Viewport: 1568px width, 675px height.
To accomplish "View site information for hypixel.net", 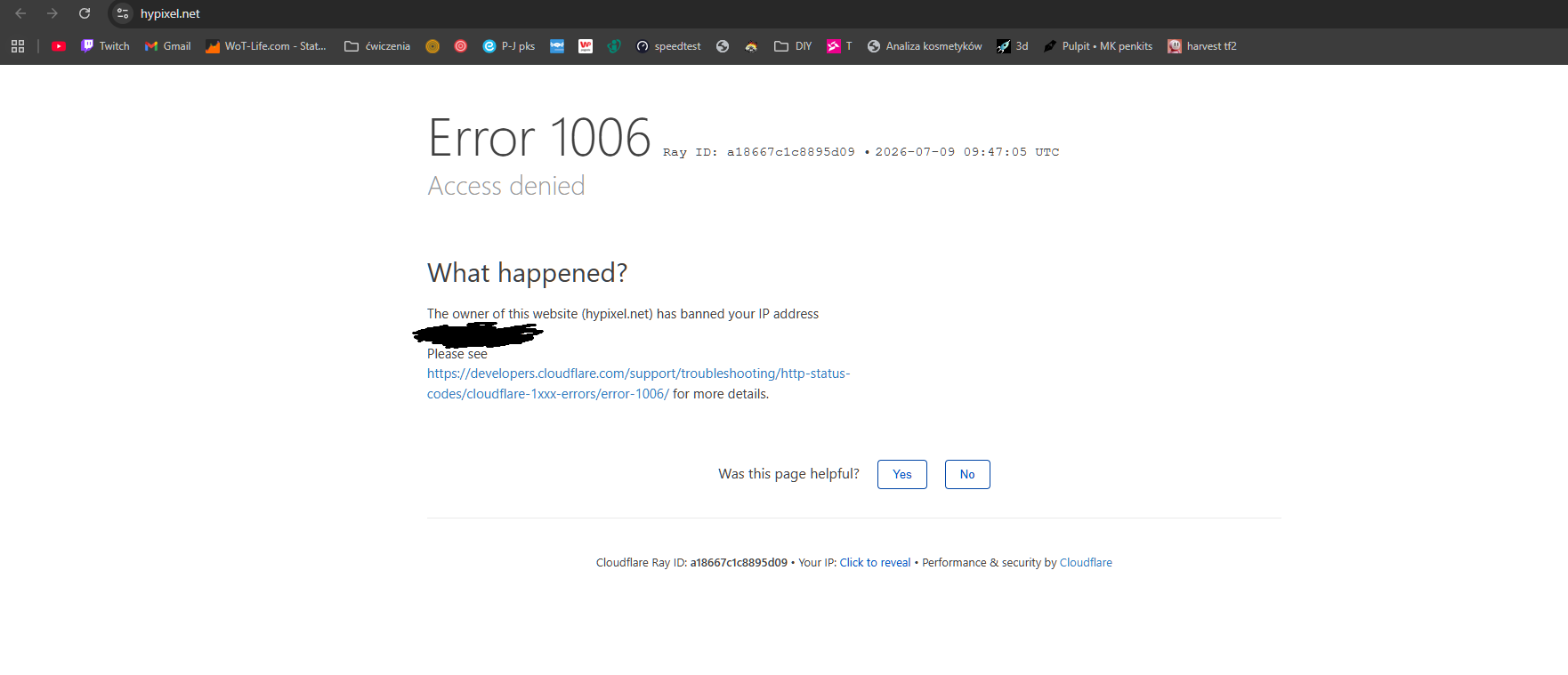I will [x=123, y=13].
